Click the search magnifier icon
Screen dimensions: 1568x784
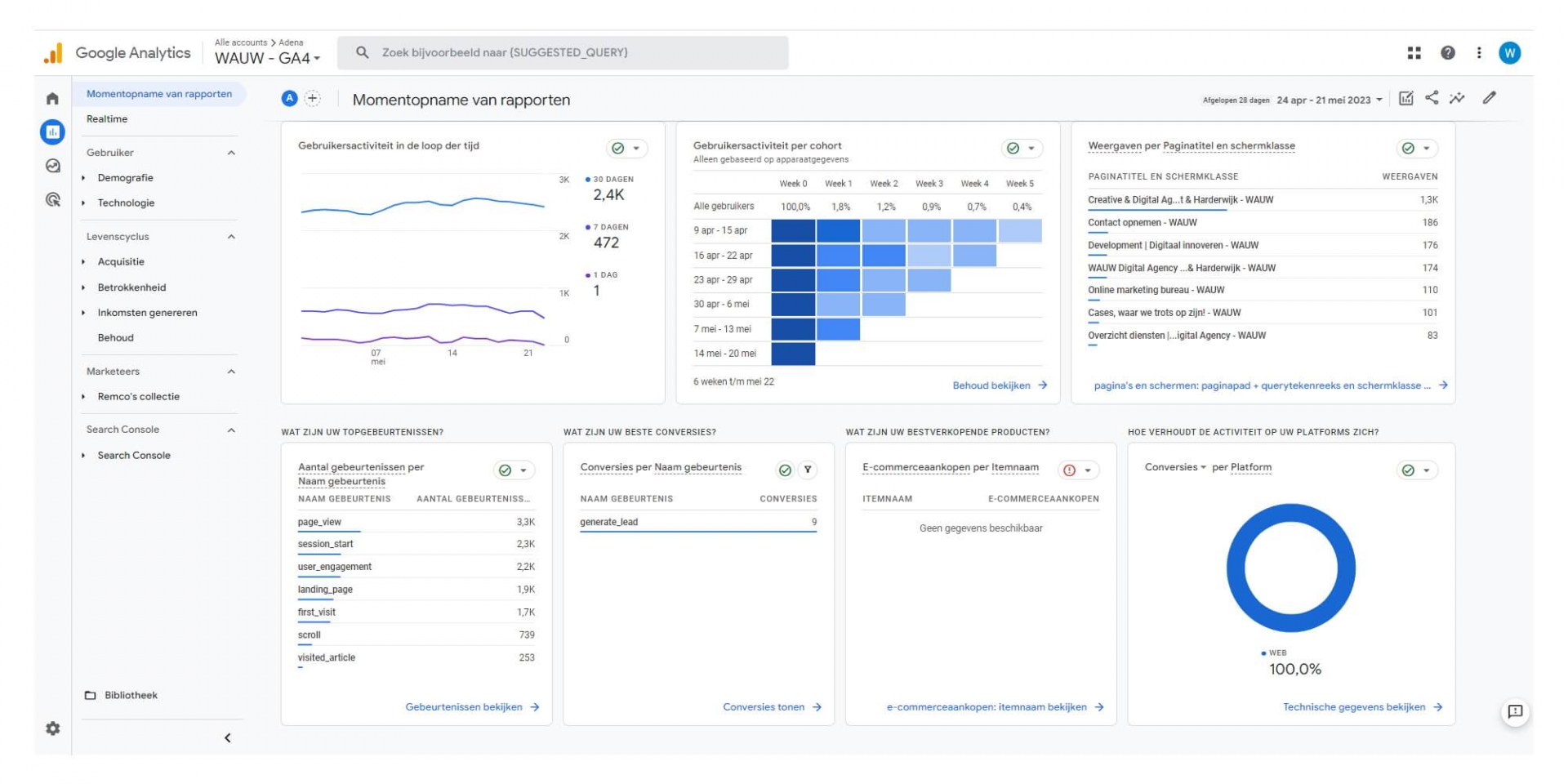click(x=363, y=52)
